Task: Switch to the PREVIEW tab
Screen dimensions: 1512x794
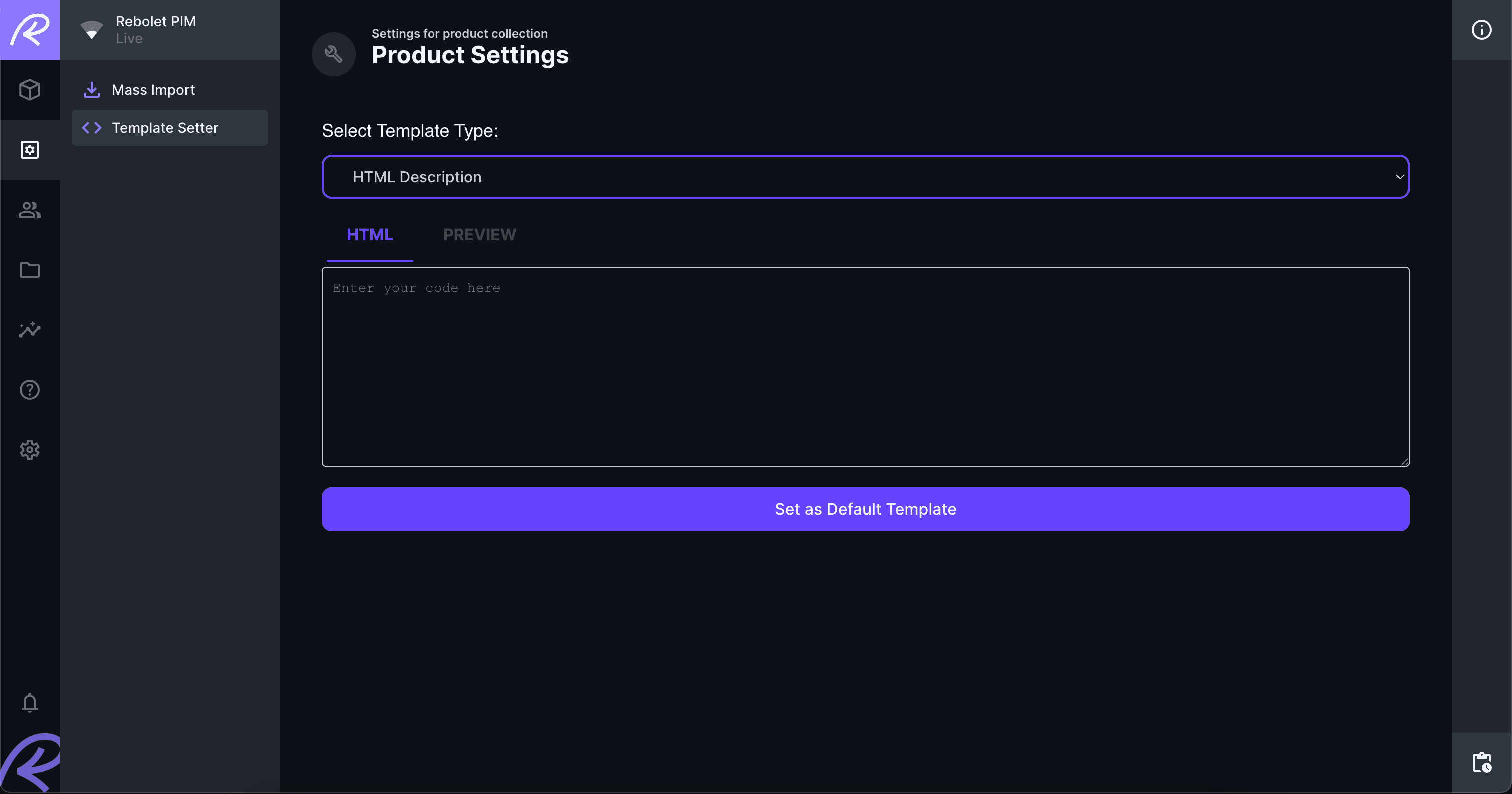Action: (479, 234)
